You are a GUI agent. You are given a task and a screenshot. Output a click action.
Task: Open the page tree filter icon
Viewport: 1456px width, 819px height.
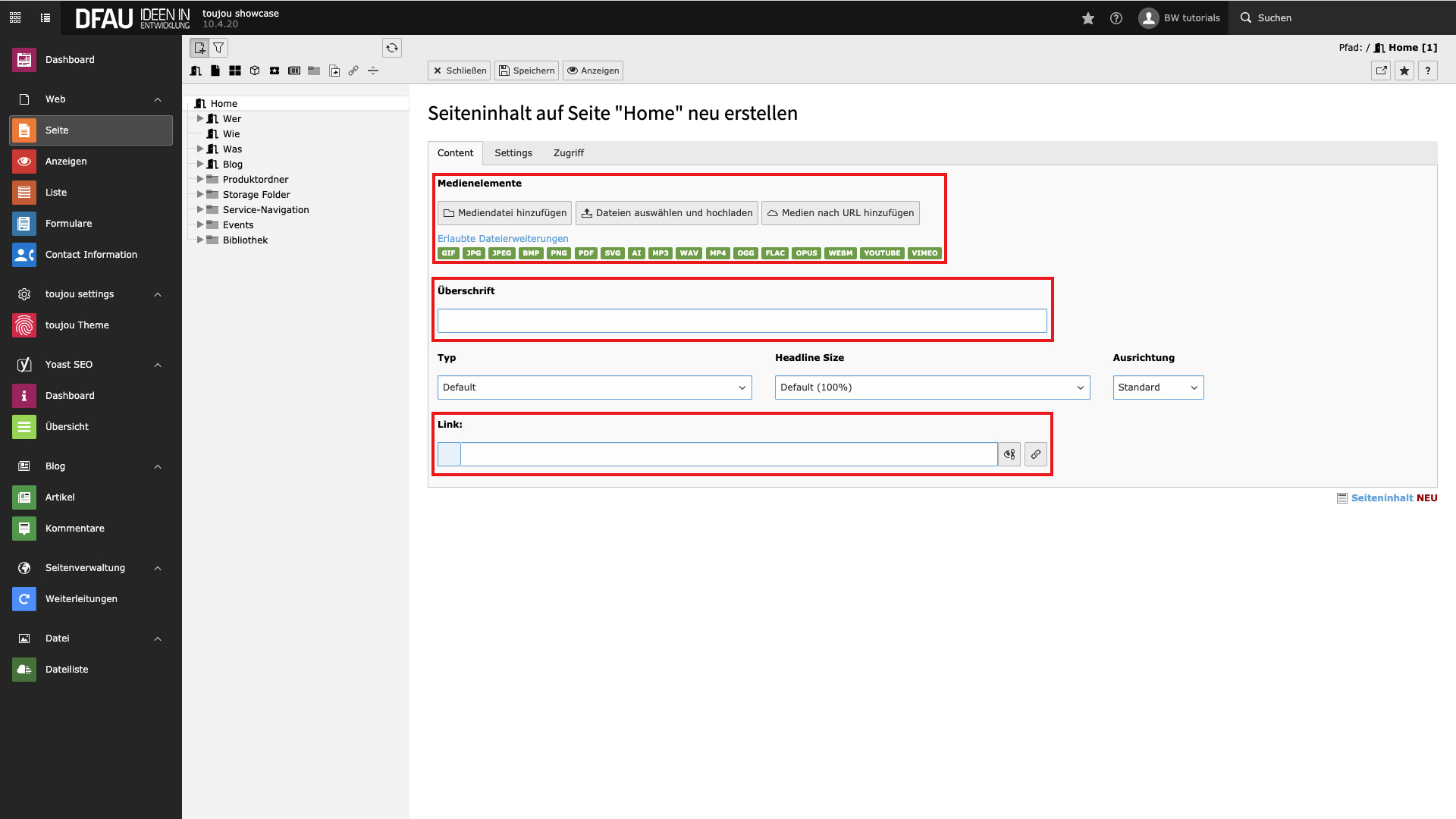click(218, 48)
